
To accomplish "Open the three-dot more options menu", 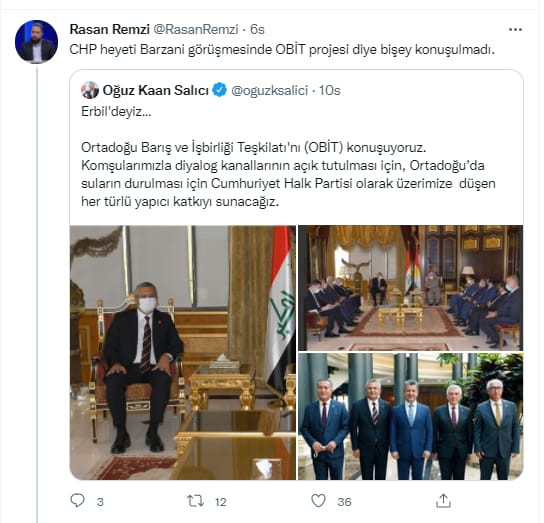I will (515, 30).
